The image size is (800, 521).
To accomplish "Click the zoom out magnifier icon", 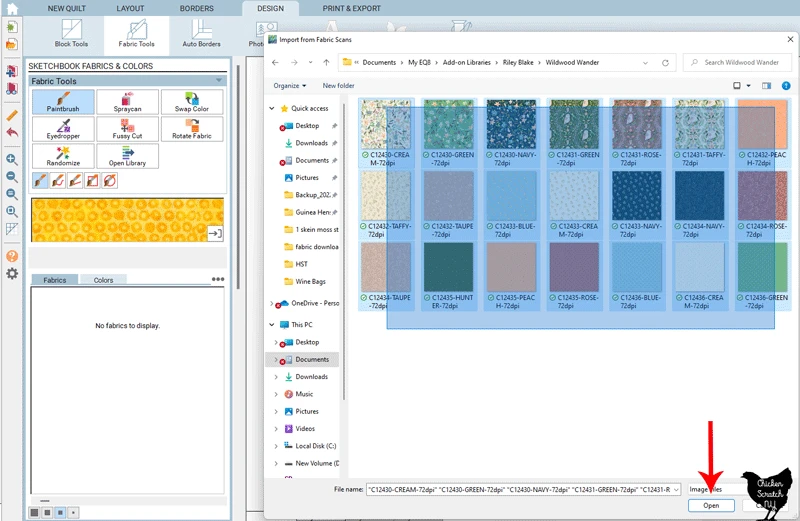I will pos(12,177).
